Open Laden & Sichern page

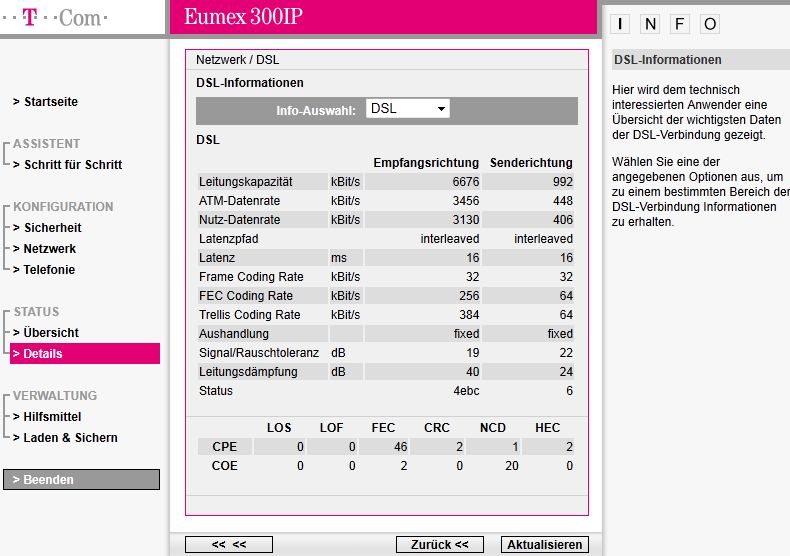70,438
